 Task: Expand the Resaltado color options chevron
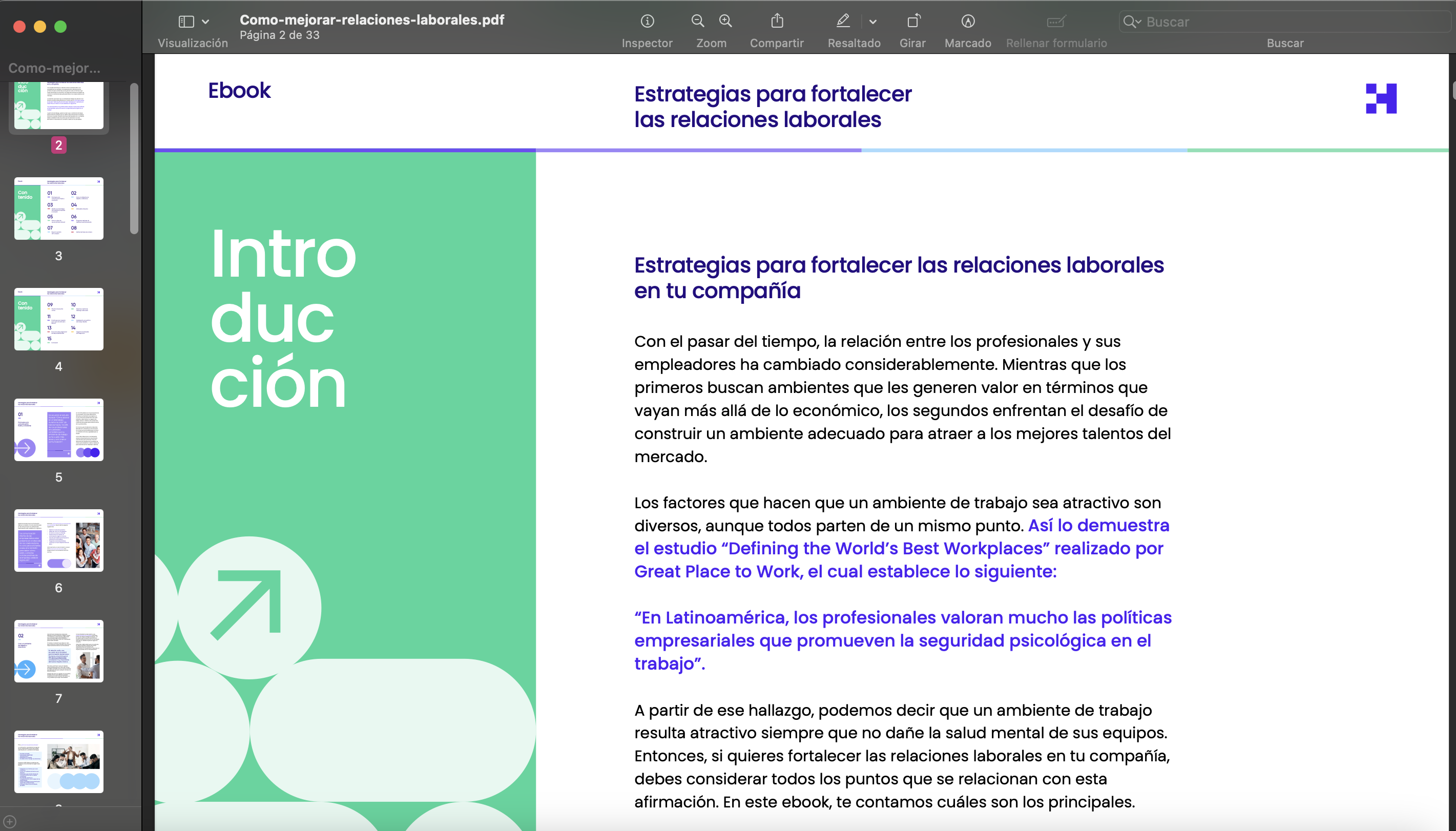[872, 21]
